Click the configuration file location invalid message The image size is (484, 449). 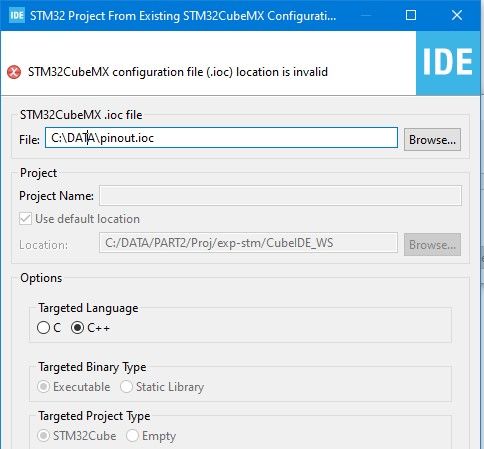pyautogui.click(x=178, y=72)
